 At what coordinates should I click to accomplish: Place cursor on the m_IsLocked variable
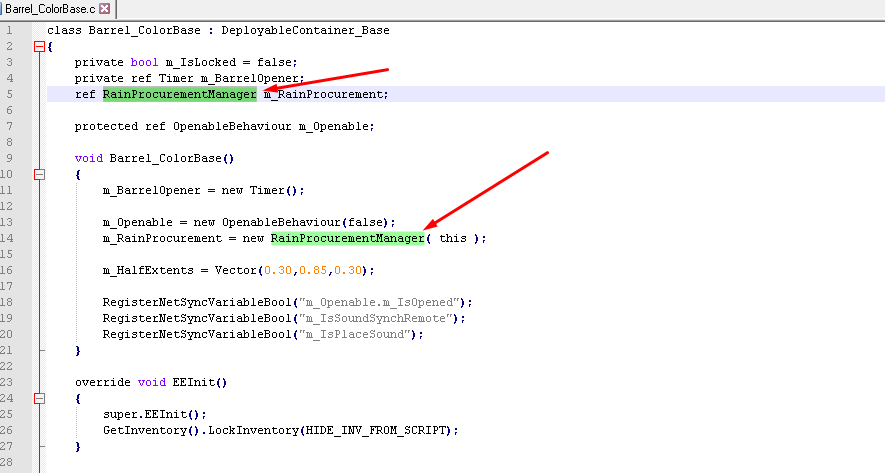[201, 62]
